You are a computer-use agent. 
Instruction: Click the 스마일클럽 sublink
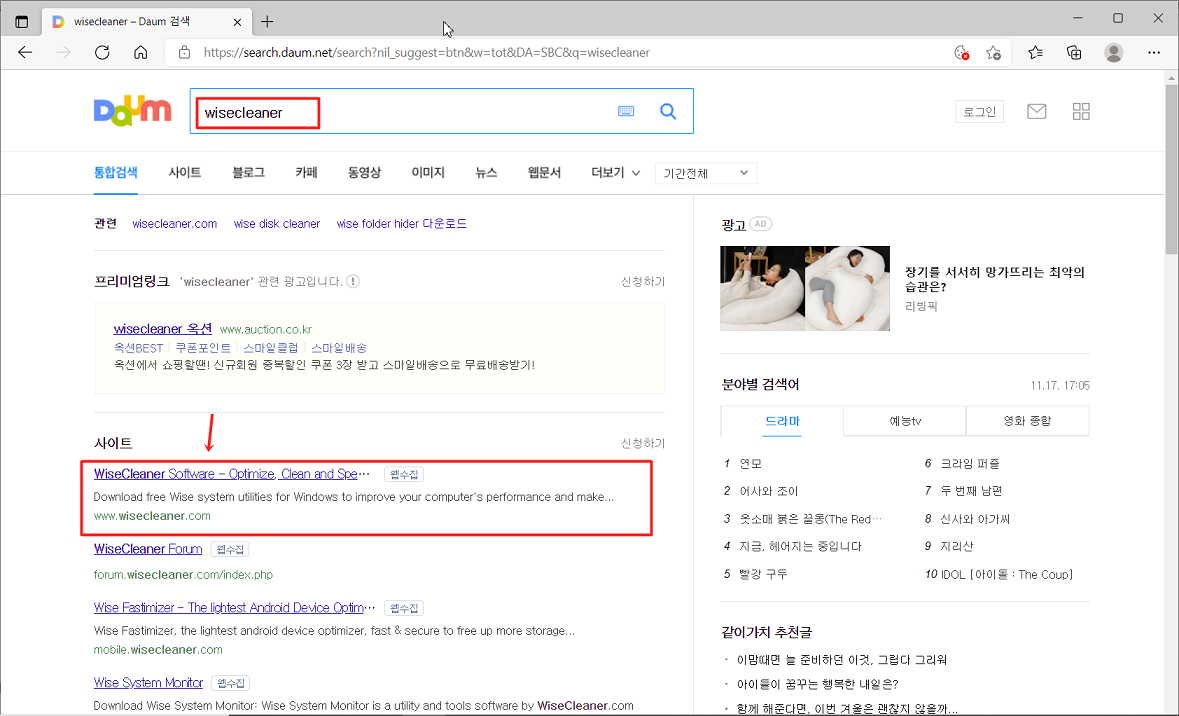coord(271,347)
